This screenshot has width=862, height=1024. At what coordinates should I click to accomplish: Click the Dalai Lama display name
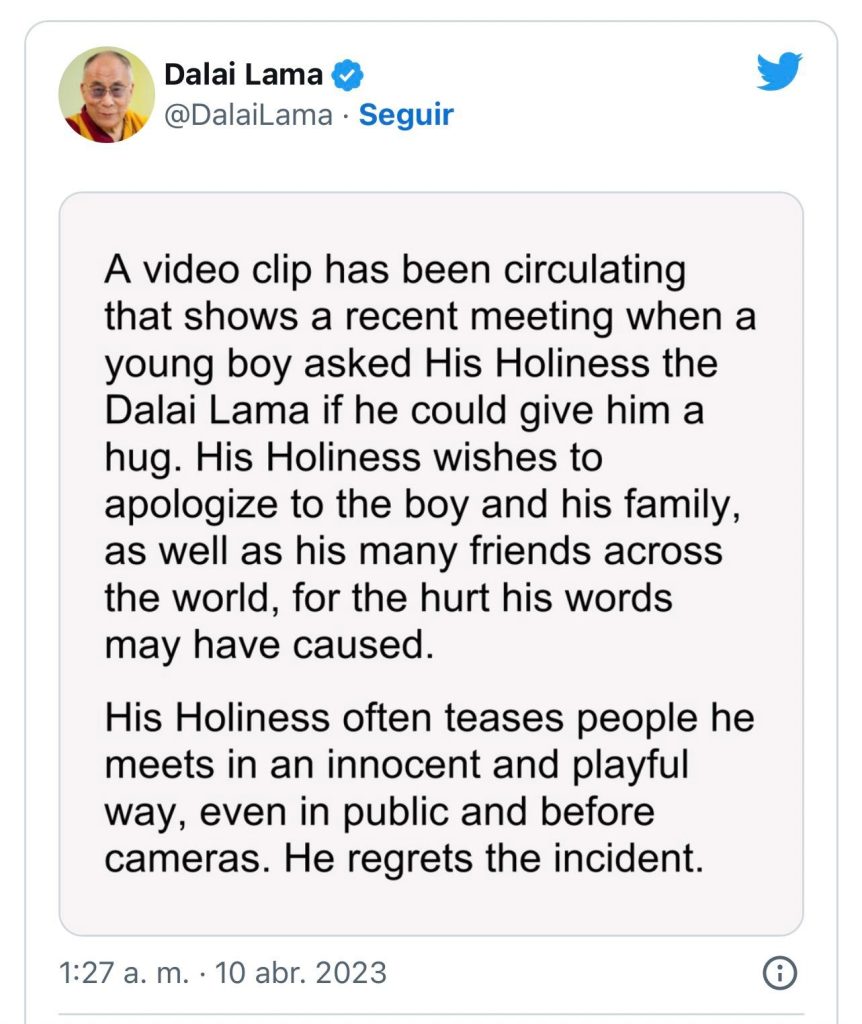[245, 72]
